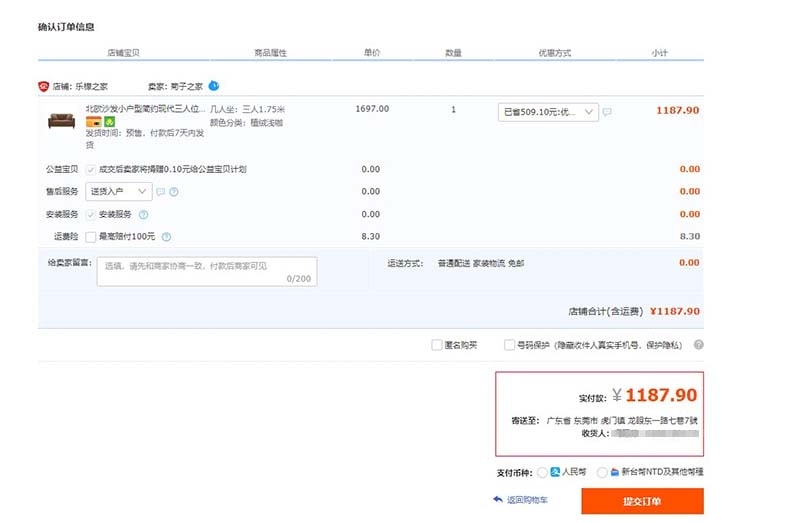Screen dimensions: 800x523
Task: Toggle the 安装服务 checkbox
Action: 91,214
